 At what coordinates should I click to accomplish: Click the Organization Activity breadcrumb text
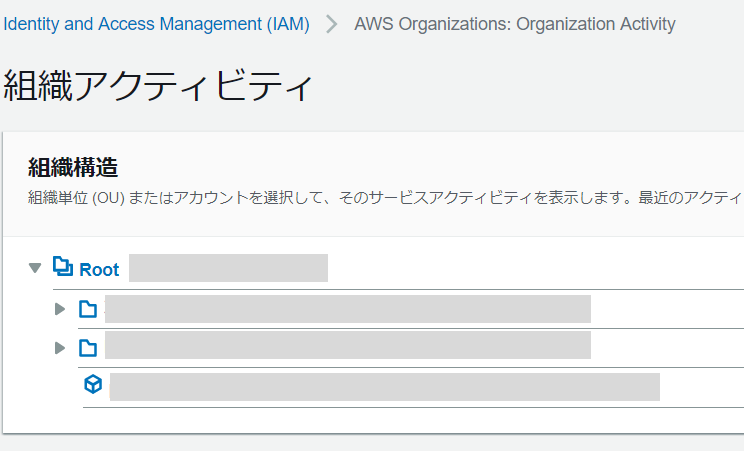514,24
